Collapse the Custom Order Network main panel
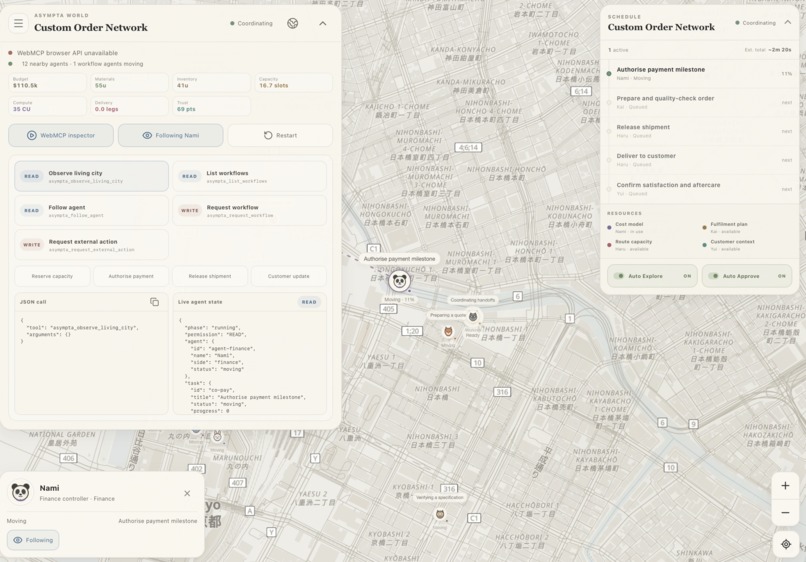 pyautogui.click(x=323, y=23)
